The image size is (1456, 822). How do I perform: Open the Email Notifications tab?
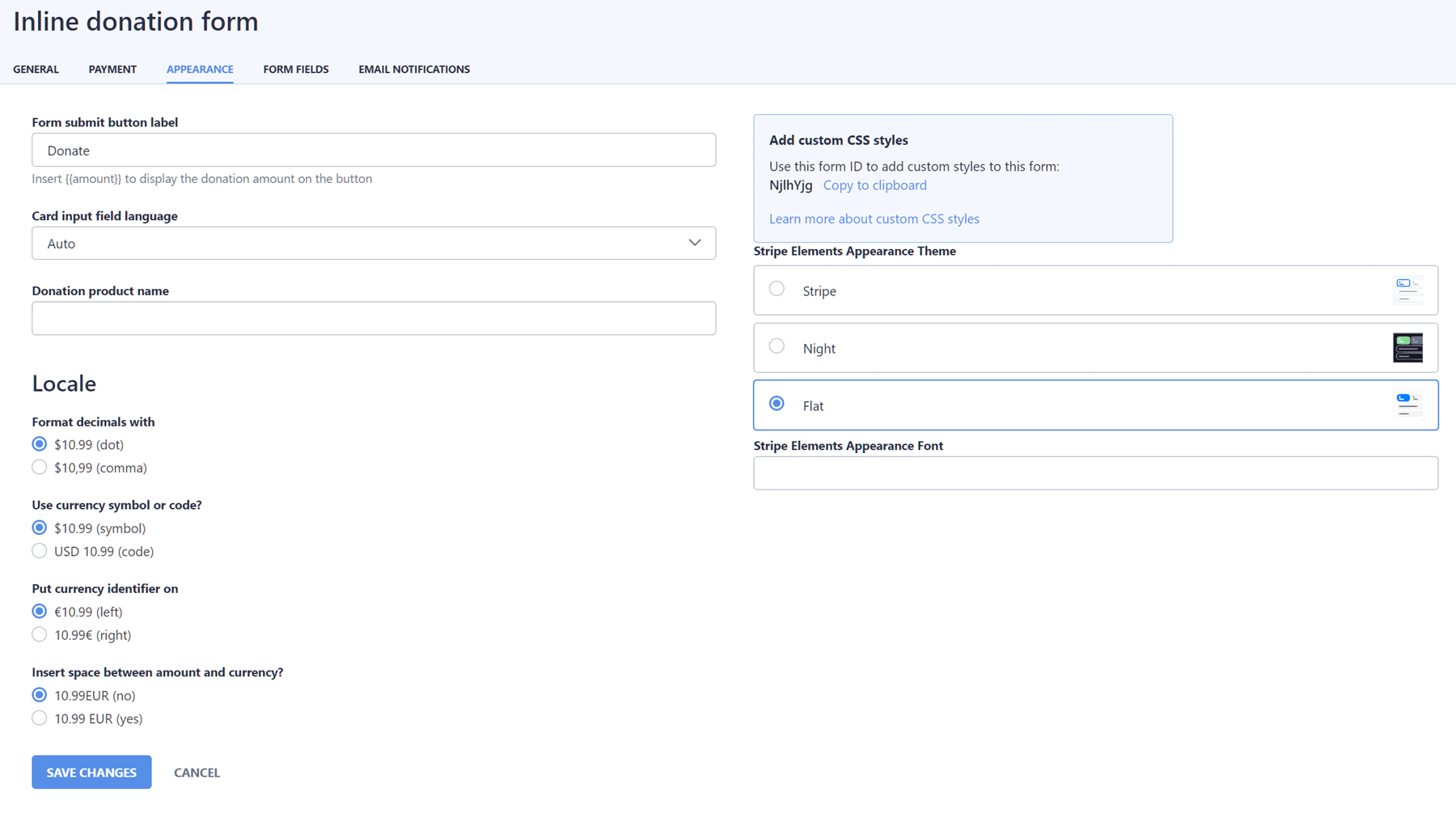point(413,69)
